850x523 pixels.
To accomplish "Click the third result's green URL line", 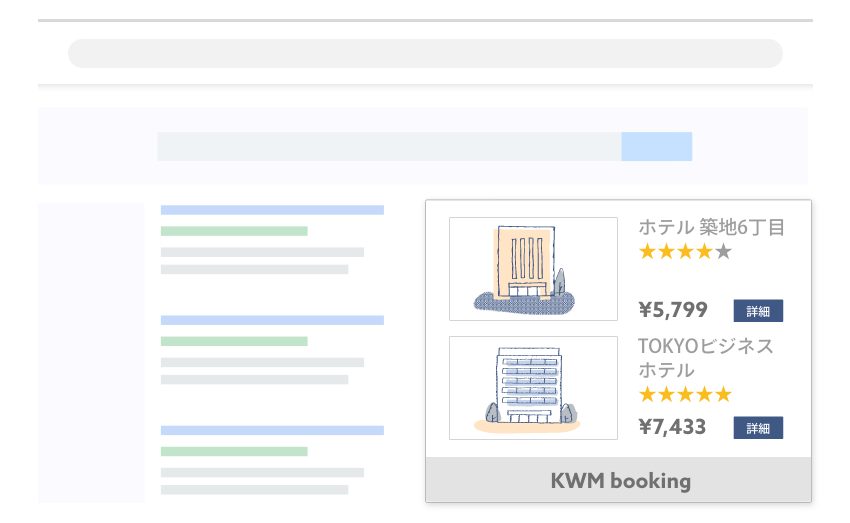I will pyautogui.click(x=234, y=451).
